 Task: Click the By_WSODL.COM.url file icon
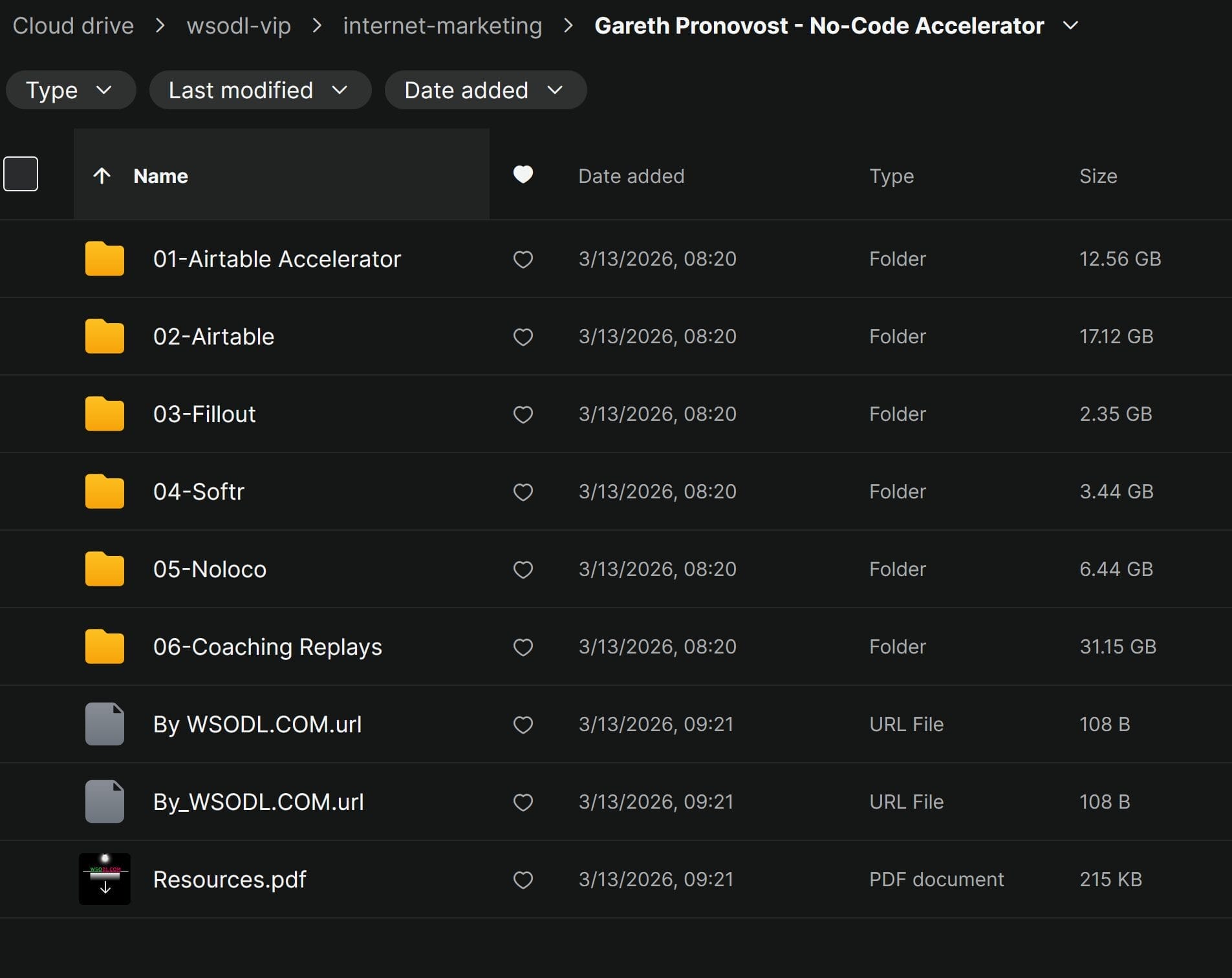click(x=104, y=802)
